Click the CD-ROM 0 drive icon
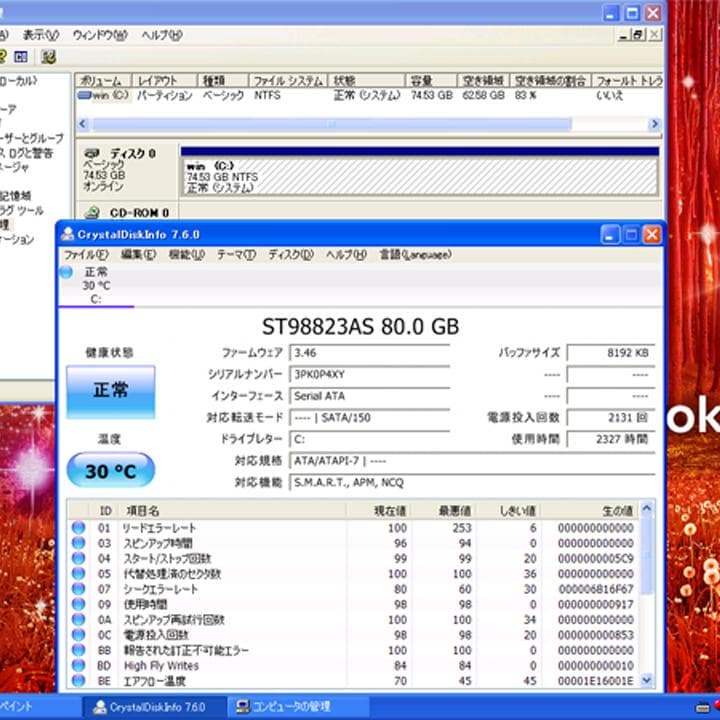Image resolution: width=720 pixels, height=720 pixels. click(92, 213)
